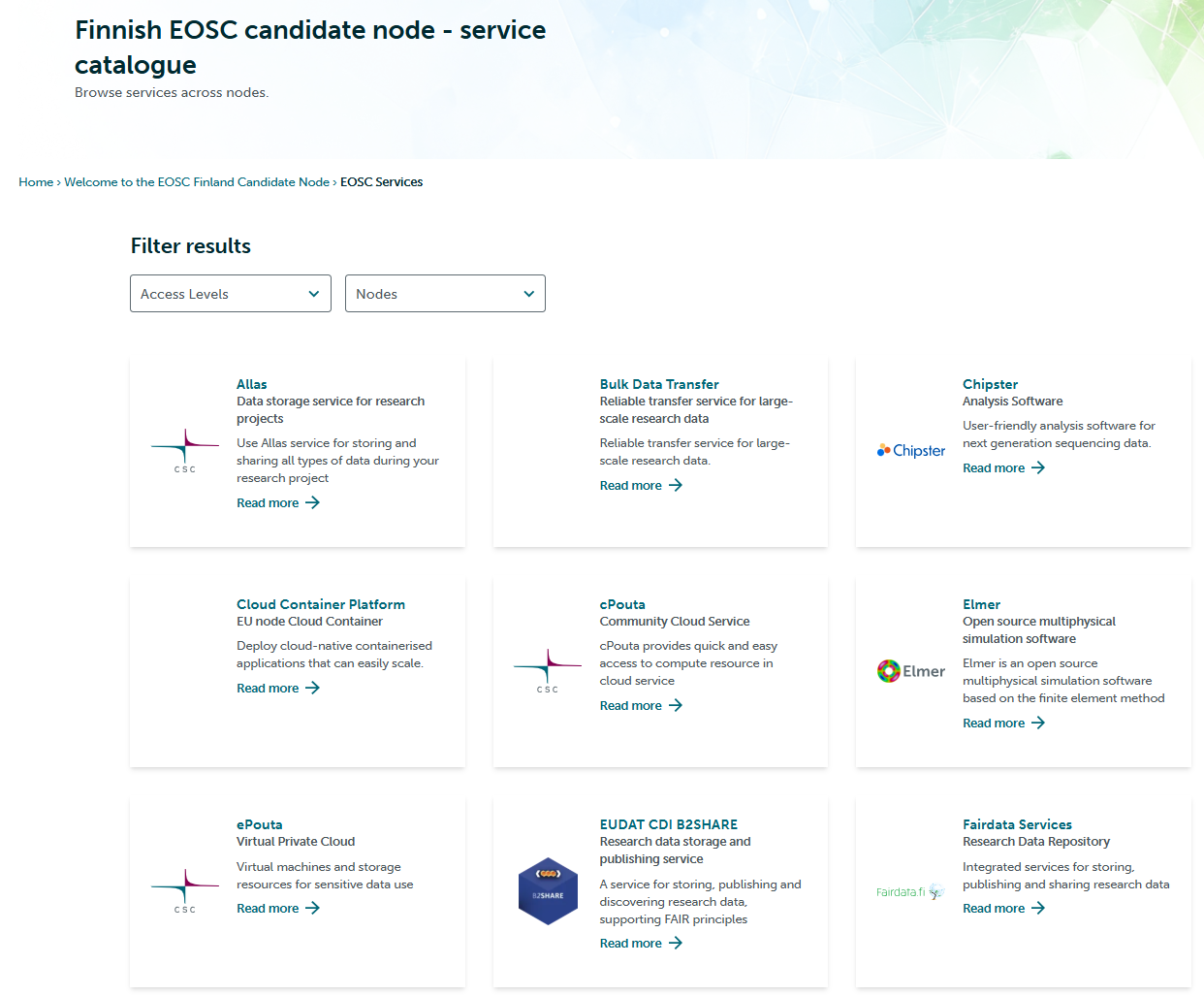Screen dimensions: 1204x997
Task: Open the Chipster title link
Action: (990, 384)
